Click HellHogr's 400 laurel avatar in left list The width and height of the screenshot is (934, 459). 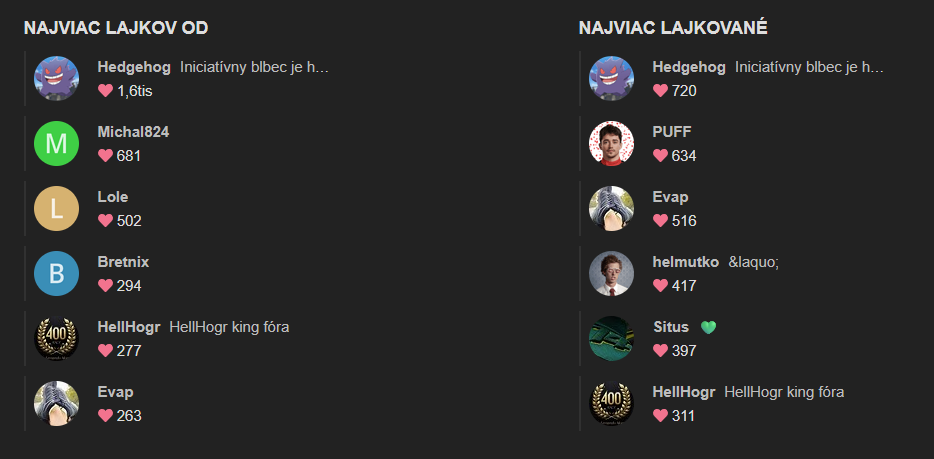57,339
